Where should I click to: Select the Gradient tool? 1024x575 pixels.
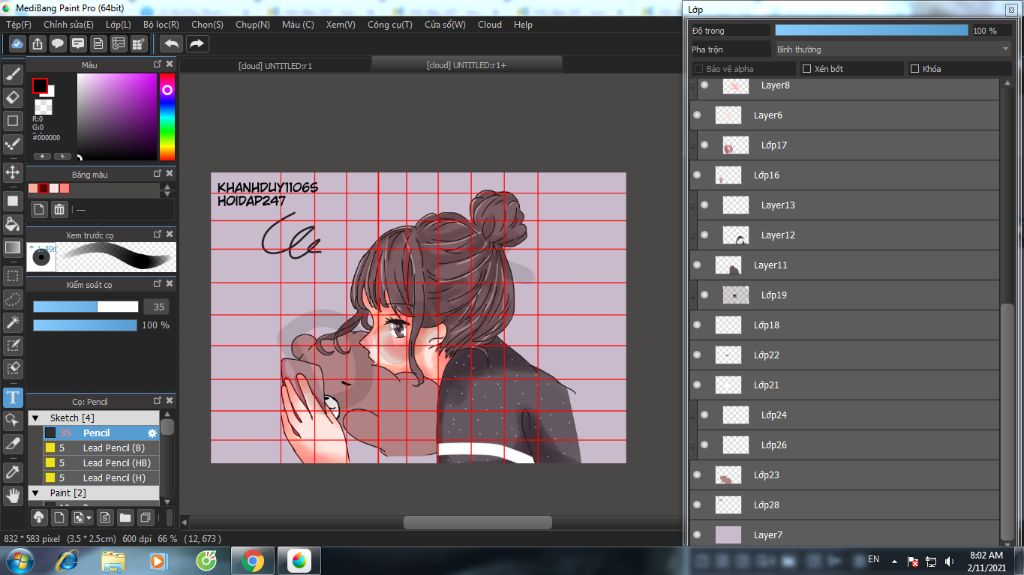(x=12, y=248)
